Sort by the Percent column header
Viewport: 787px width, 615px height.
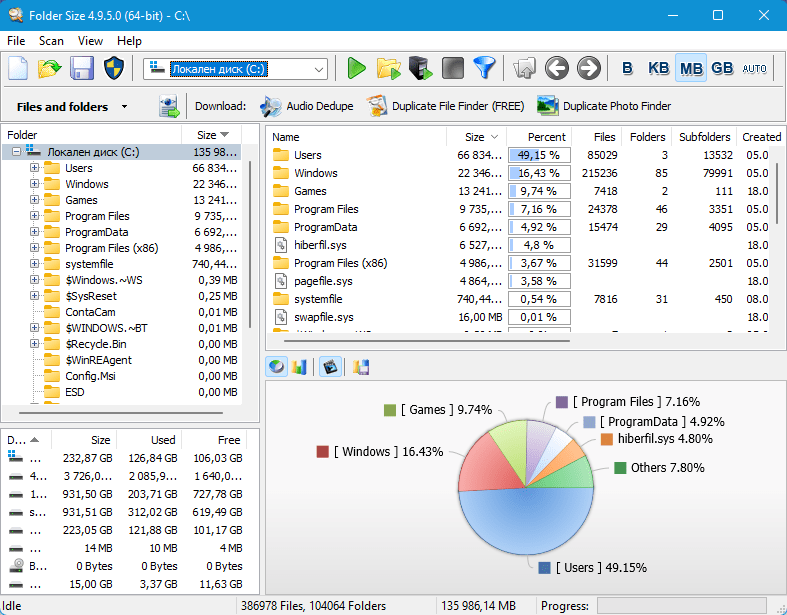pyautogui.click(x=539, y=137)
